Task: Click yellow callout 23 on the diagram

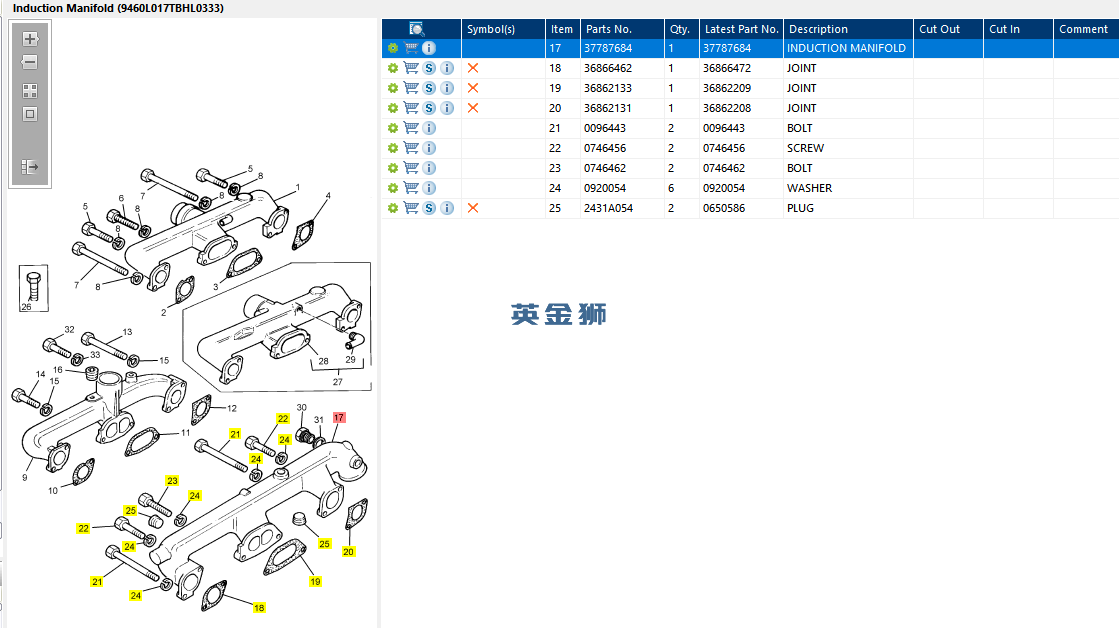Action: 172,481
